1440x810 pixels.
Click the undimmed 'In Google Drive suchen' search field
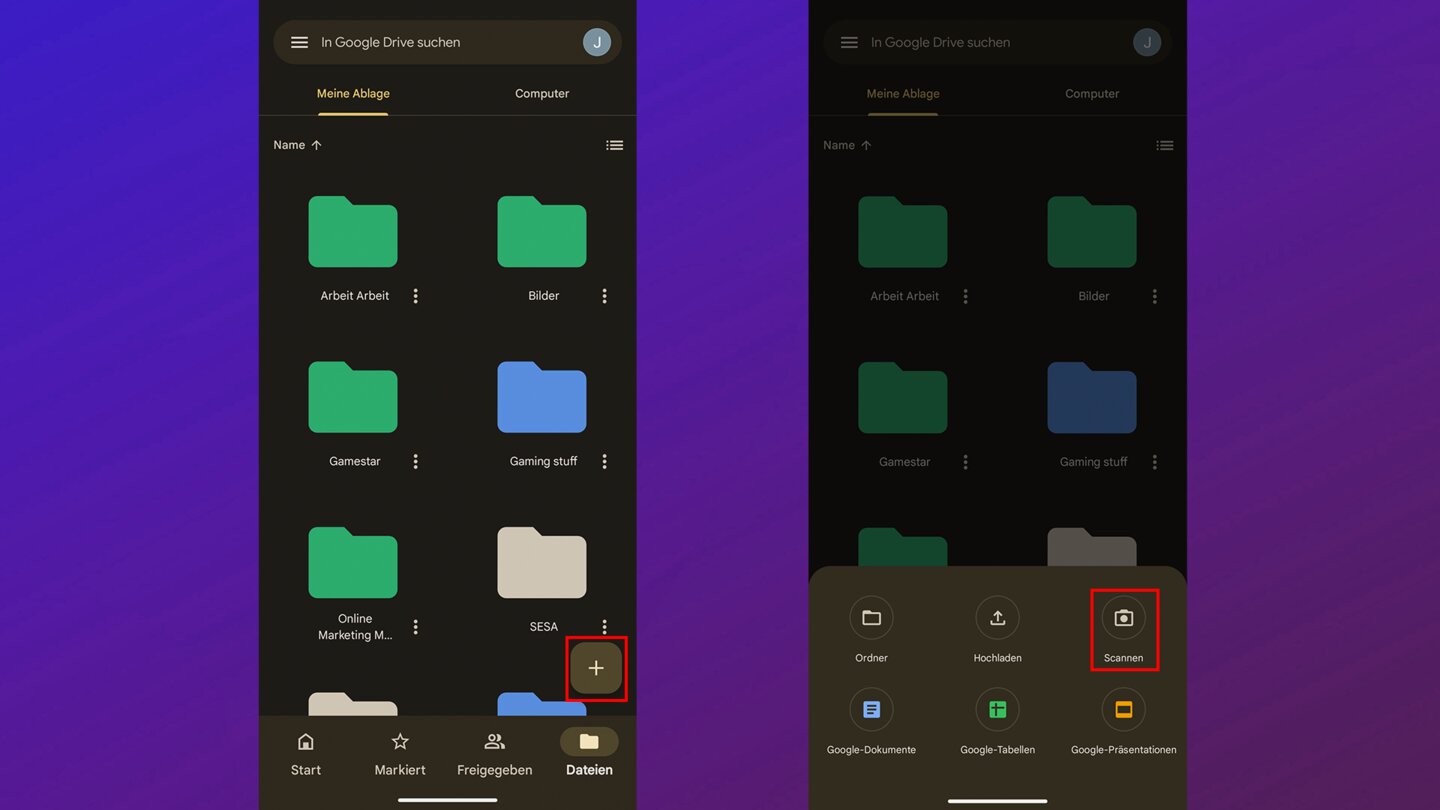(440, 42)
